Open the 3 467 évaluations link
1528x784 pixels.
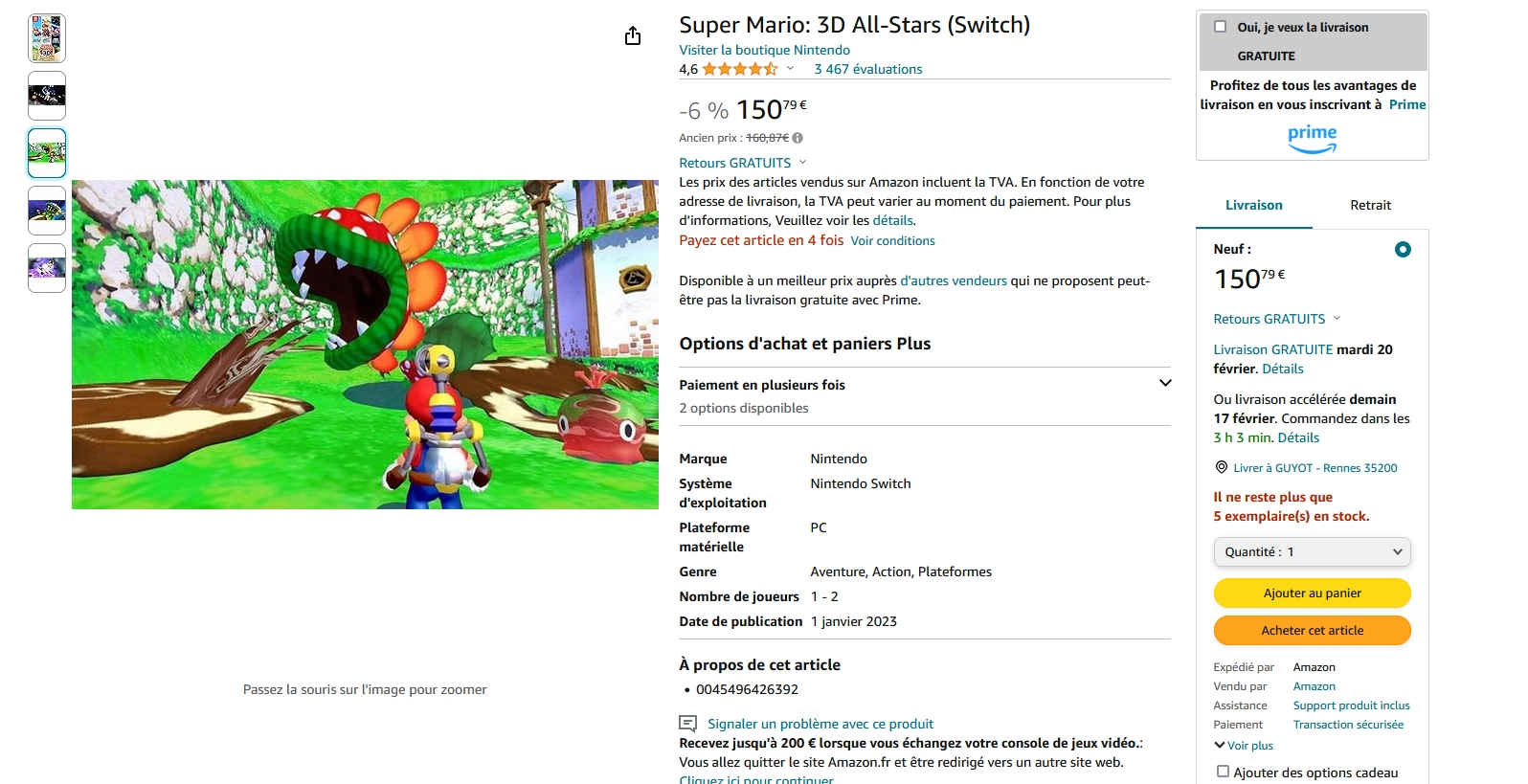867,69
